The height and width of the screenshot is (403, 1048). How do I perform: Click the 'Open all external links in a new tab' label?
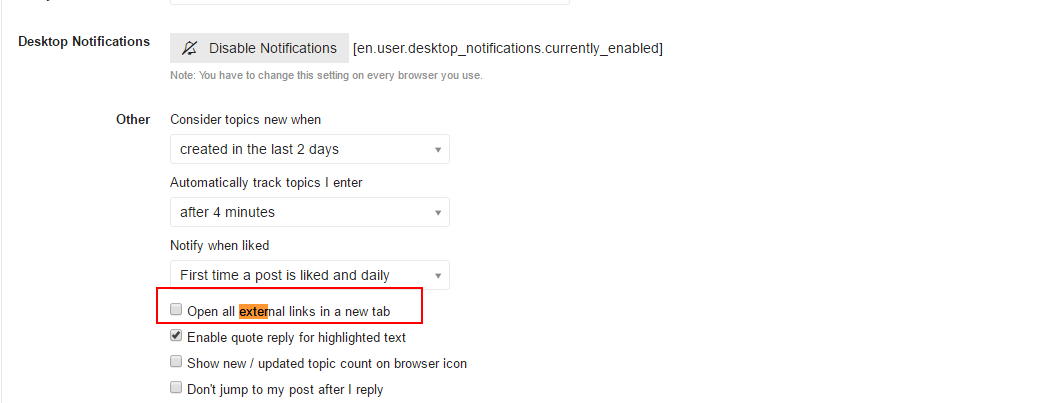tap(288, 311)
